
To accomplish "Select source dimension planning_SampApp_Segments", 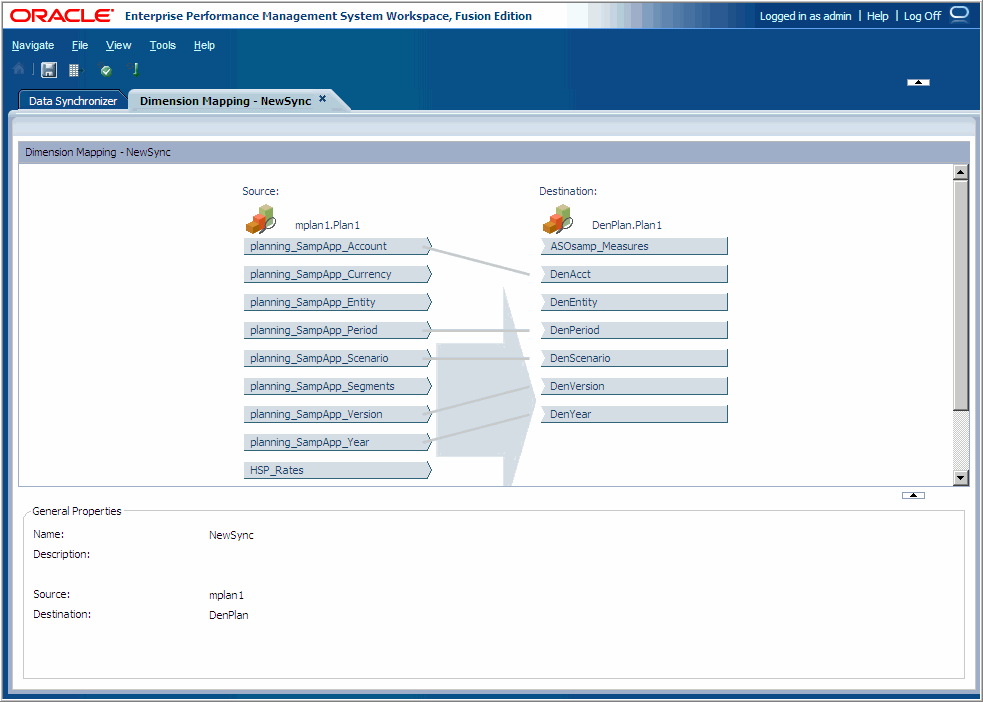I will (x=337, y=386).
